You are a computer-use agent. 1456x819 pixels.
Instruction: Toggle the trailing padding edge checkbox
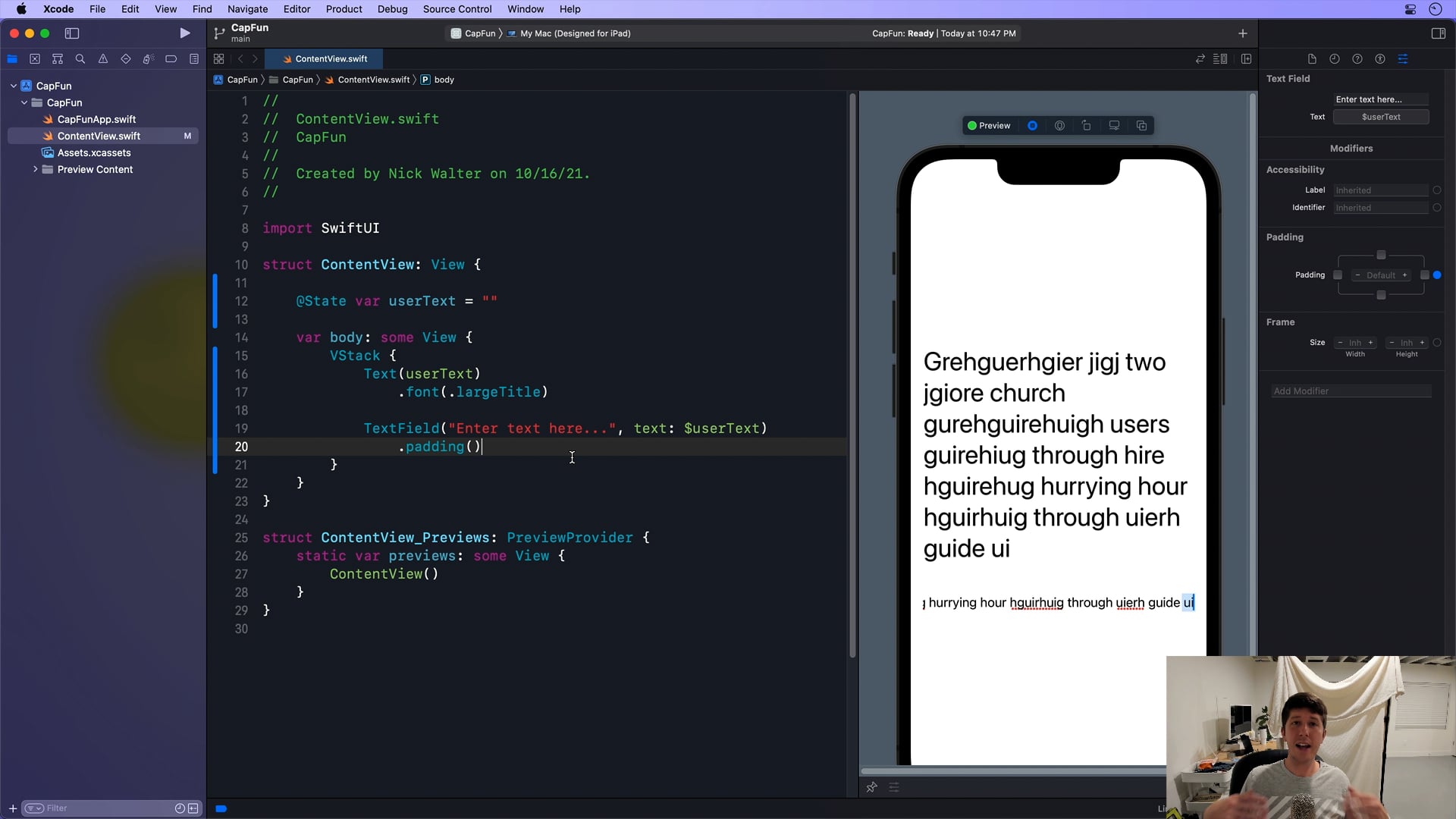[x=1424, y=275]
